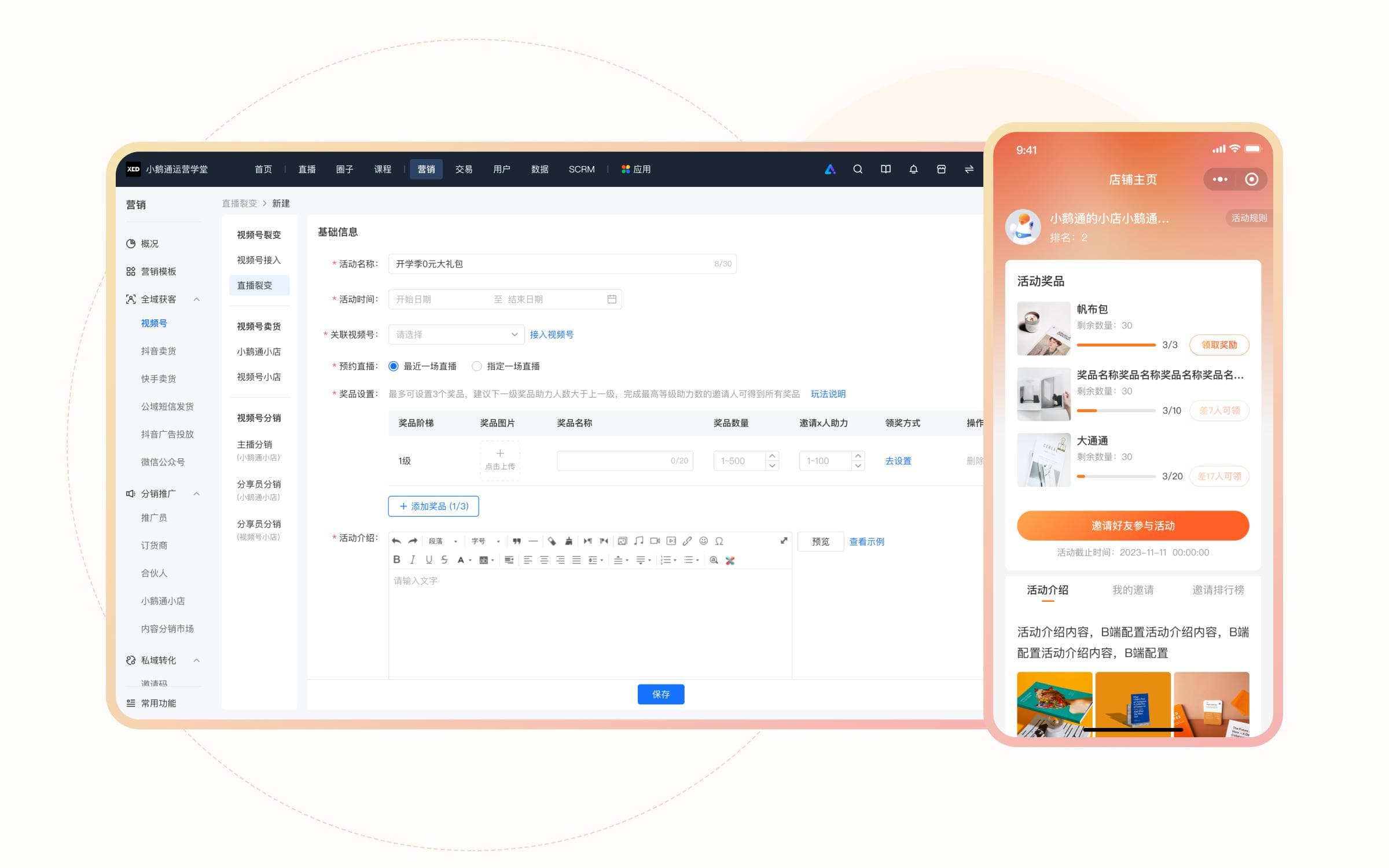
Task: Select 直播裂变 in submenu
Action: [x=259, y=285]
